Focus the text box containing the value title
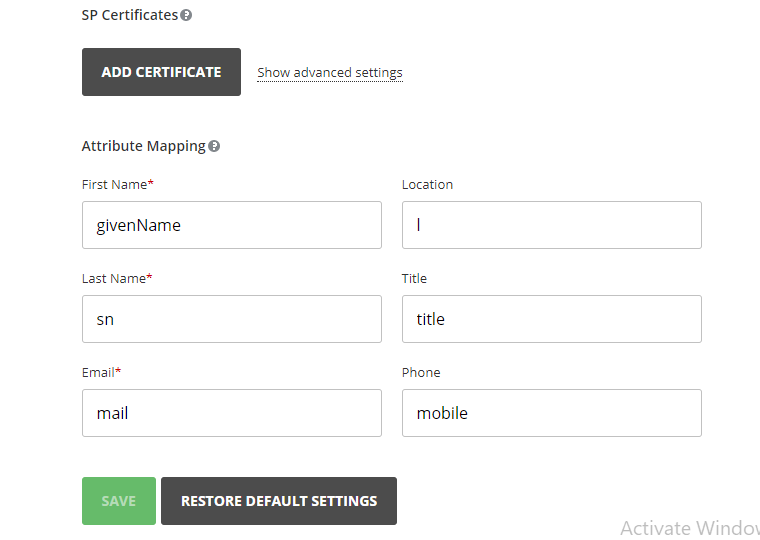The width and height of the screenshot is (760, 540). click(x=551, y=319)
